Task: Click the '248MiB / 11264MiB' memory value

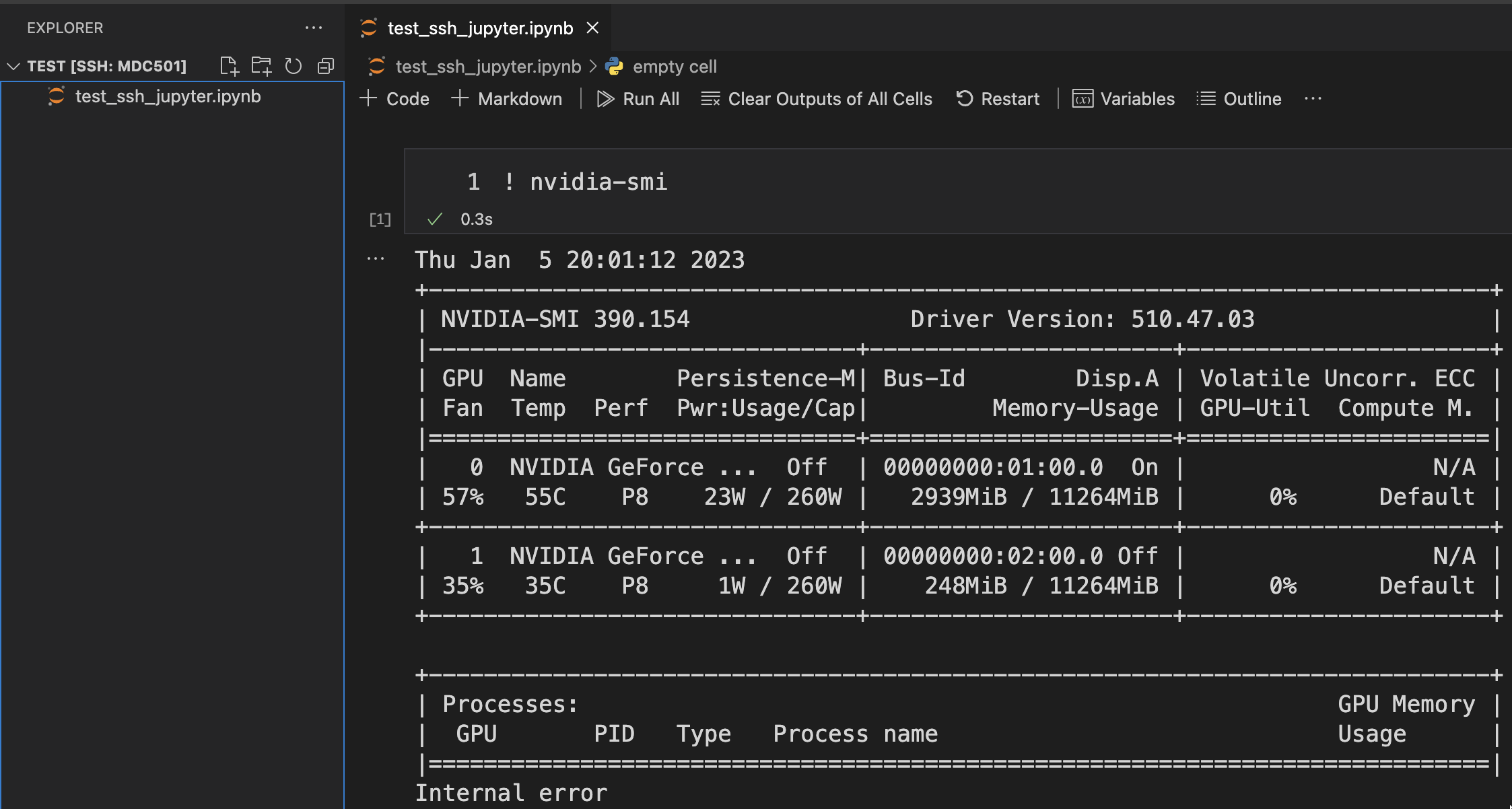Action: pyautogui.click(x=1041, y=586)
